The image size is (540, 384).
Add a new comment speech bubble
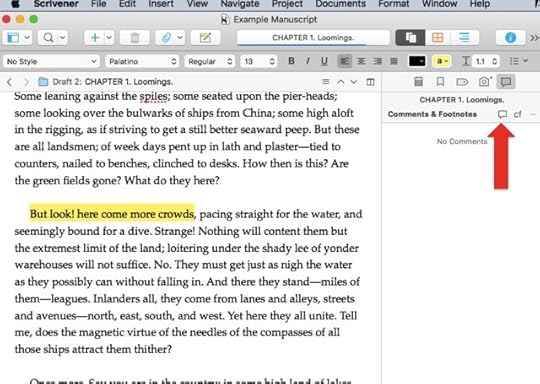pos(502,114)
